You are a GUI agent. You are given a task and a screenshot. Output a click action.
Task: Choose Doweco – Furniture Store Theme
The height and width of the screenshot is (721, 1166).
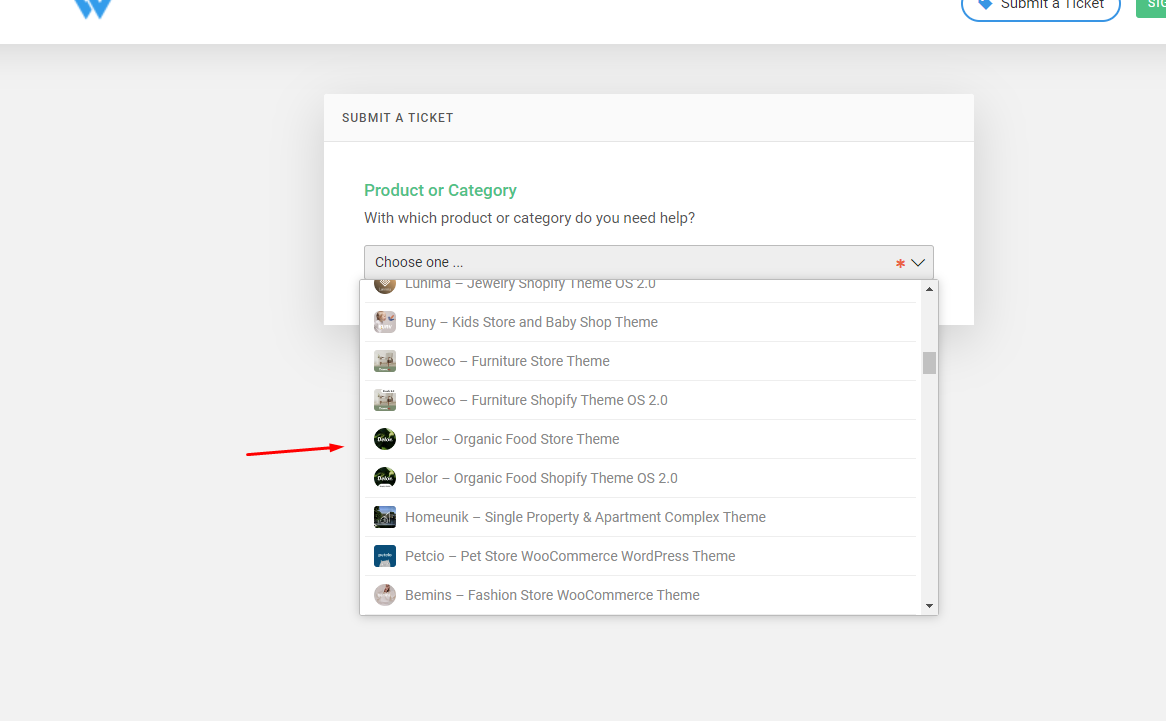[640, 361]
